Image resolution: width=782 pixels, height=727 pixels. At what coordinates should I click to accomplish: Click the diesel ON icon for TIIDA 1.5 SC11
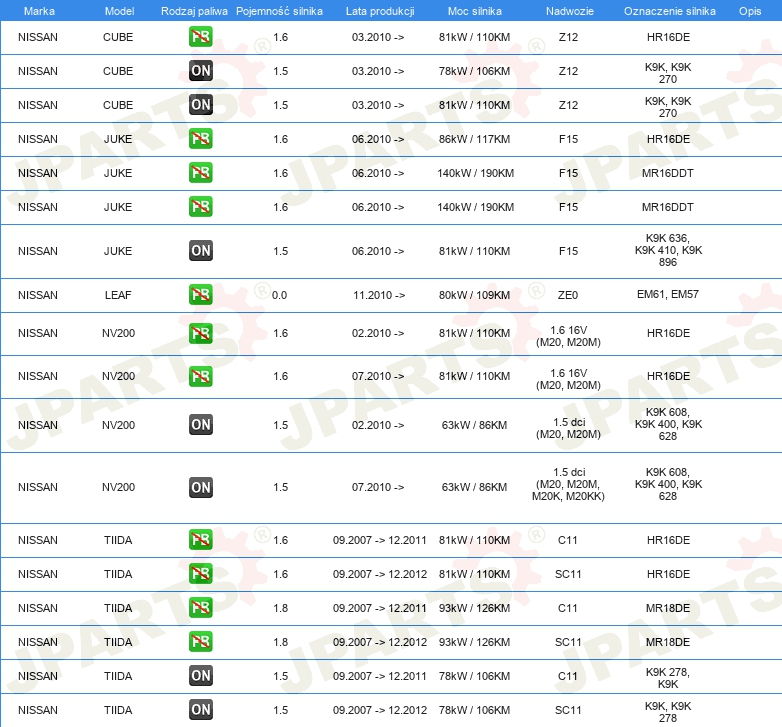pos(200,710)
